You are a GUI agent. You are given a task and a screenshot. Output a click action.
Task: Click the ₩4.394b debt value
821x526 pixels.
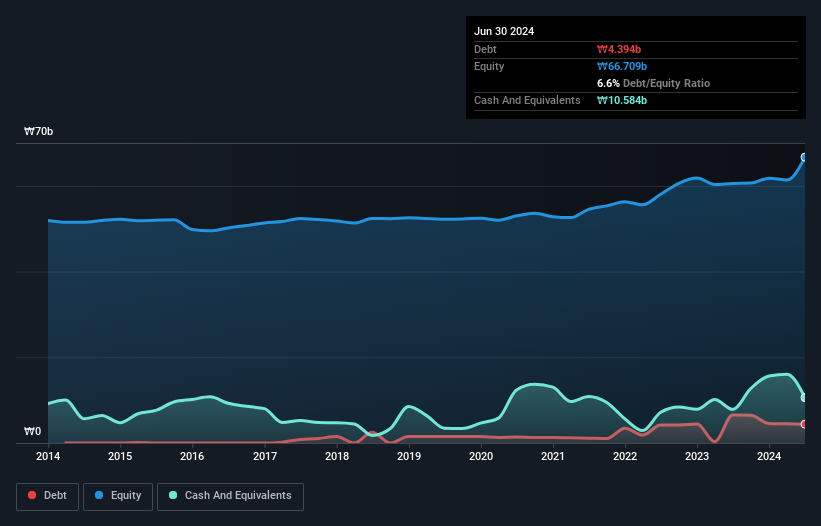(x=619, y=49)
